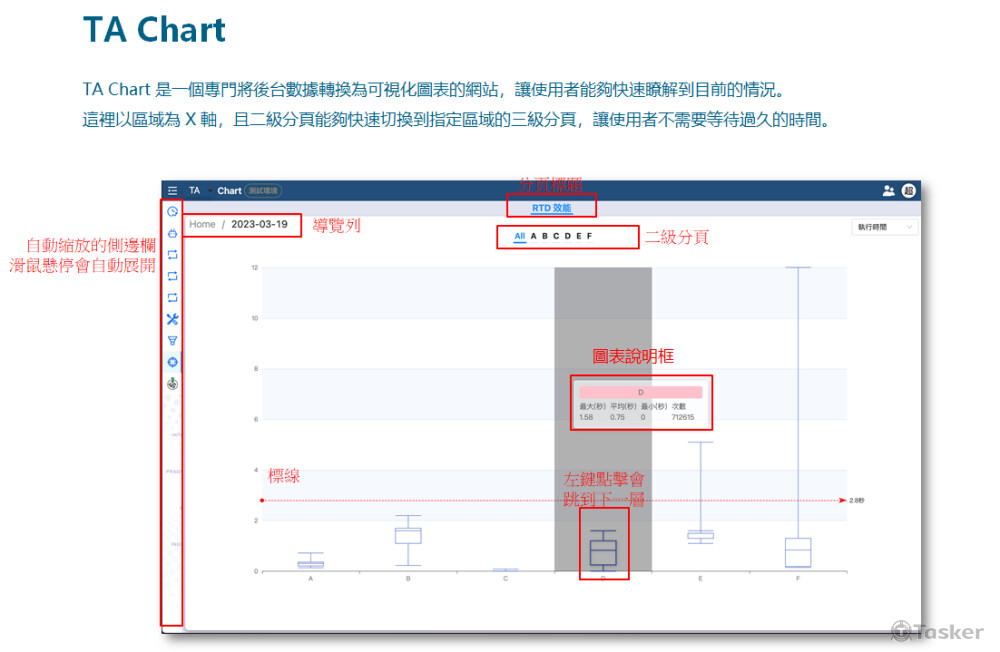The width and height of the screenshot is (1000, 652).
Task: Open the wrench and screwdriver tools icon
Action: (x=172, y=319)
